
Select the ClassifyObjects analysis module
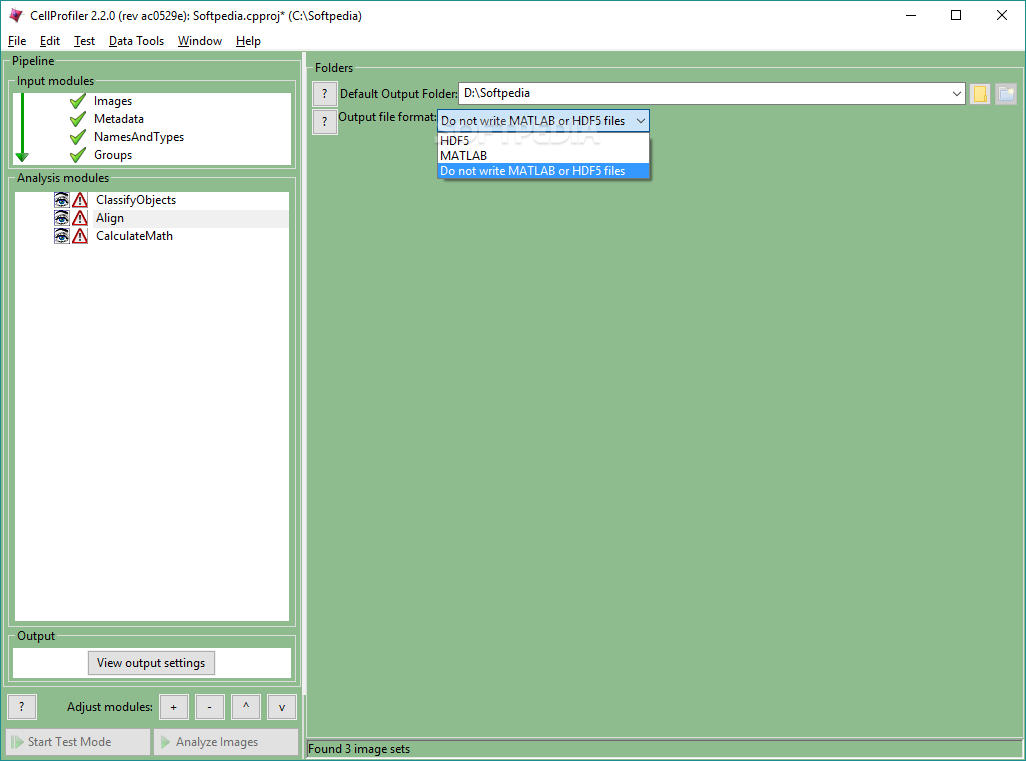click(x=136, y=200)
